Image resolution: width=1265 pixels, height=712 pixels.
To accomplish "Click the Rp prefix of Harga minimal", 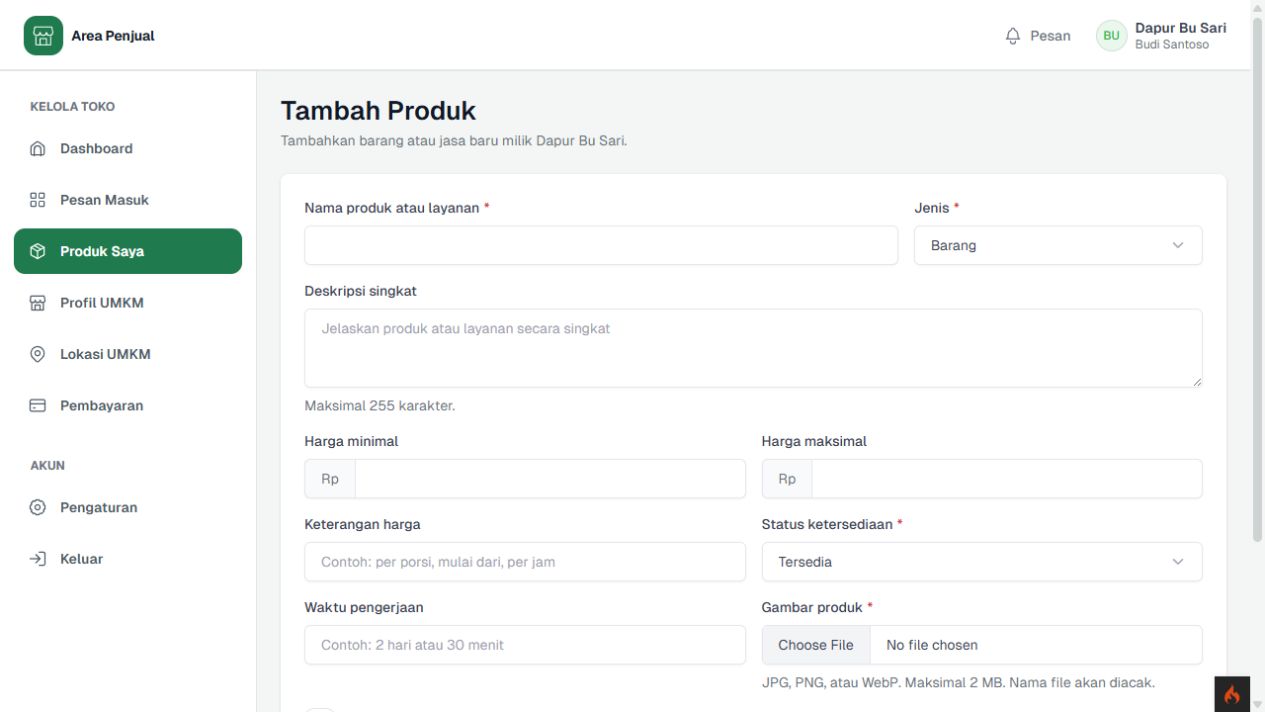I will pos(330,479).
